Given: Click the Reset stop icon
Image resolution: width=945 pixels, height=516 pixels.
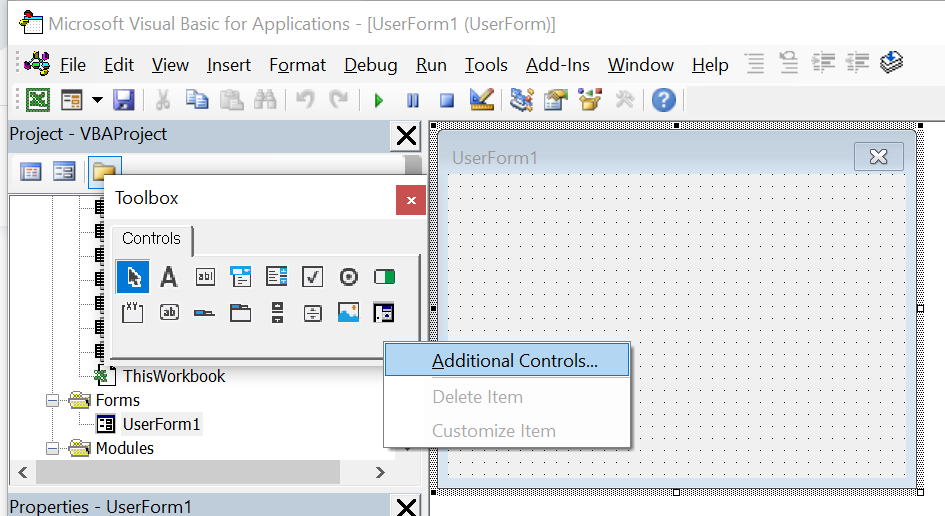Looking at the screenshot, I should pyautogui.click(x=447, y=100).
